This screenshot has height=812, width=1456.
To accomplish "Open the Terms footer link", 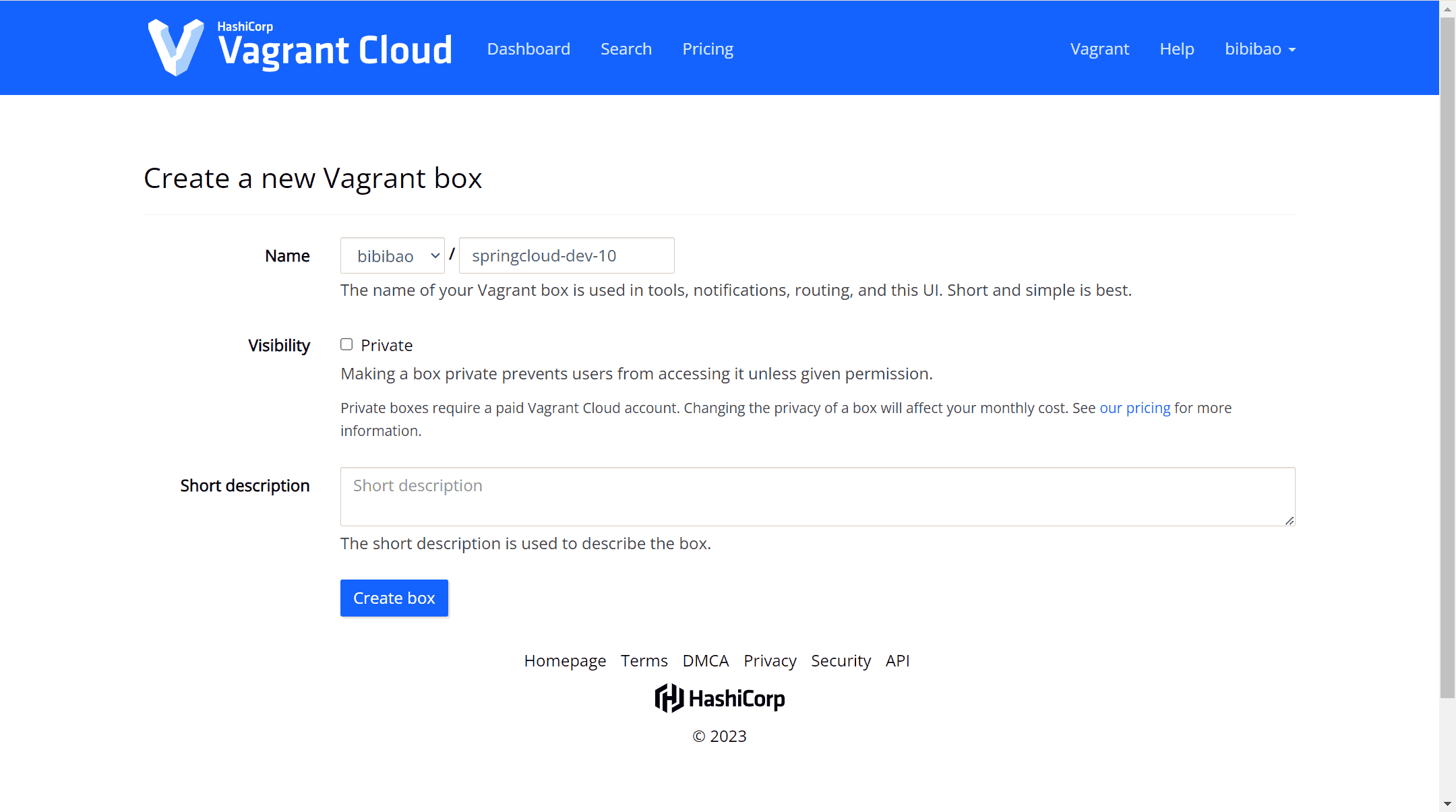I will tap(644, 661).
